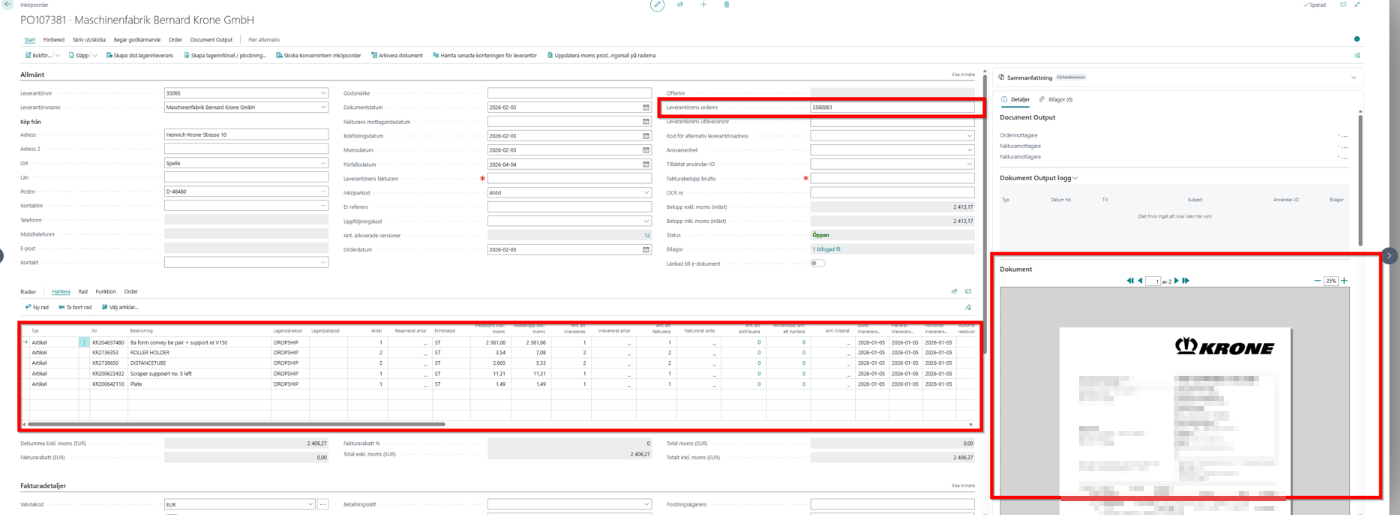Image resolution: width=1400 pixels, height=515 pixels.
Task: Click the trash delete icon in header
Action: tap(726, 5)
